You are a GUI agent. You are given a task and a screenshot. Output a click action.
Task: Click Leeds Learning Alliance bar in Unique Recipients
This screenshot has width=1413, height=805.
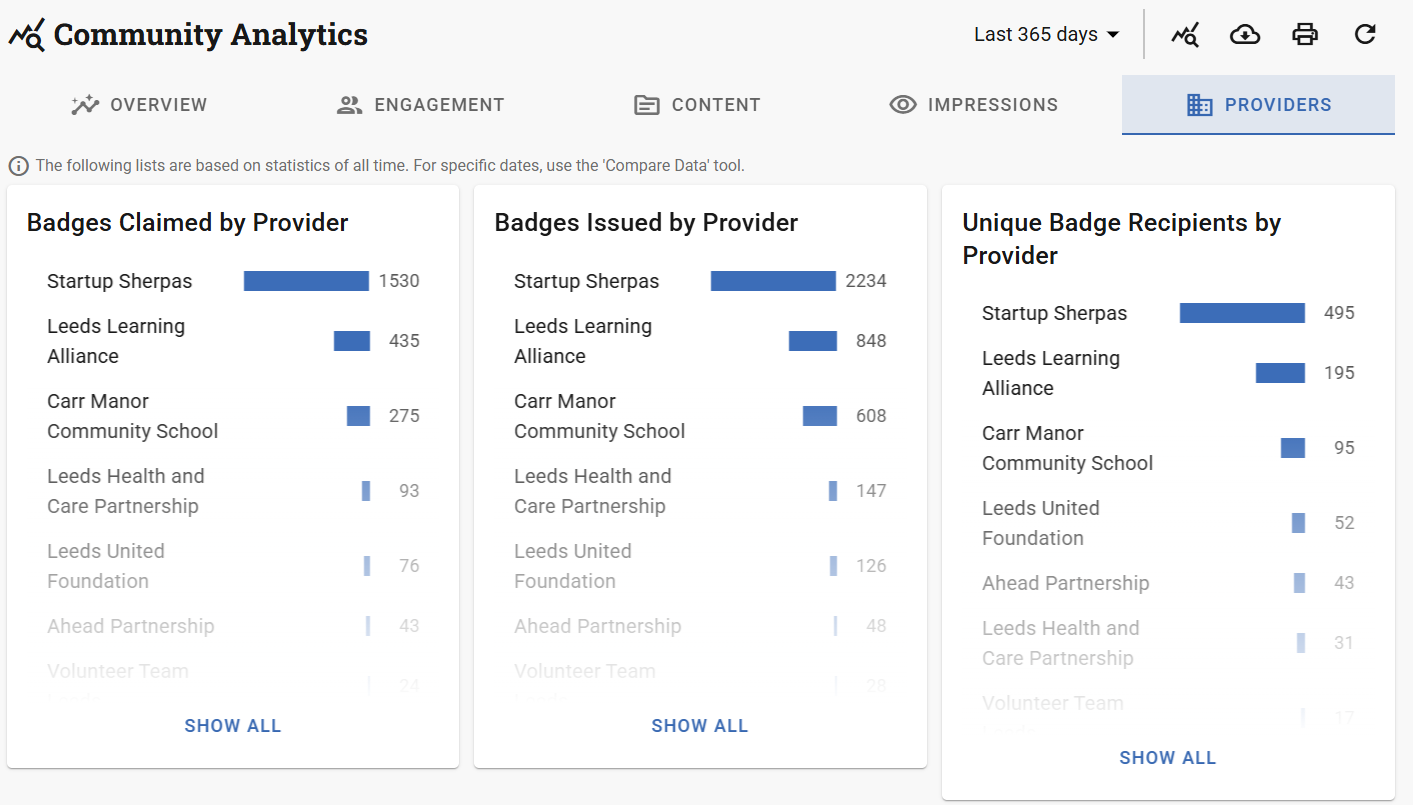tap(1280, 373)
